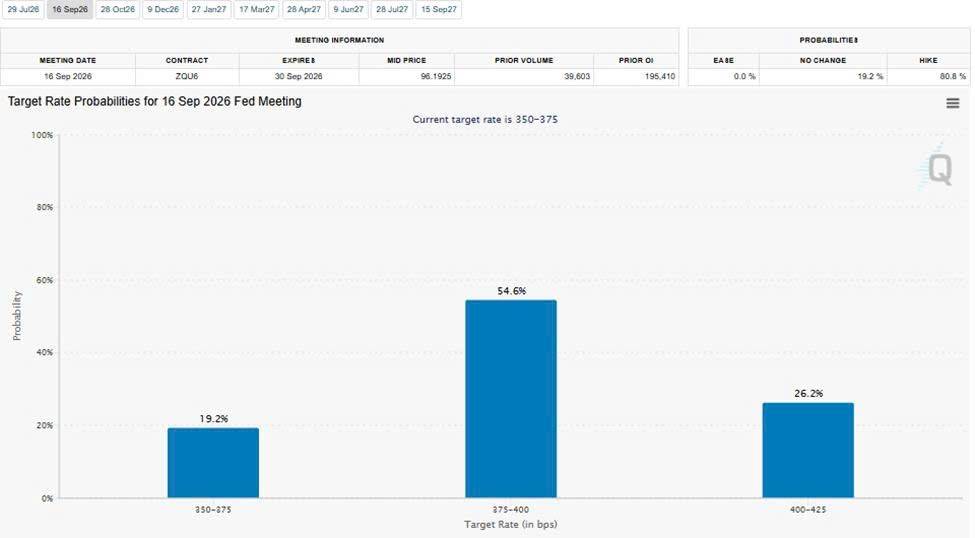Open the 15 Sep27 meeting tab

click(438, 9)
